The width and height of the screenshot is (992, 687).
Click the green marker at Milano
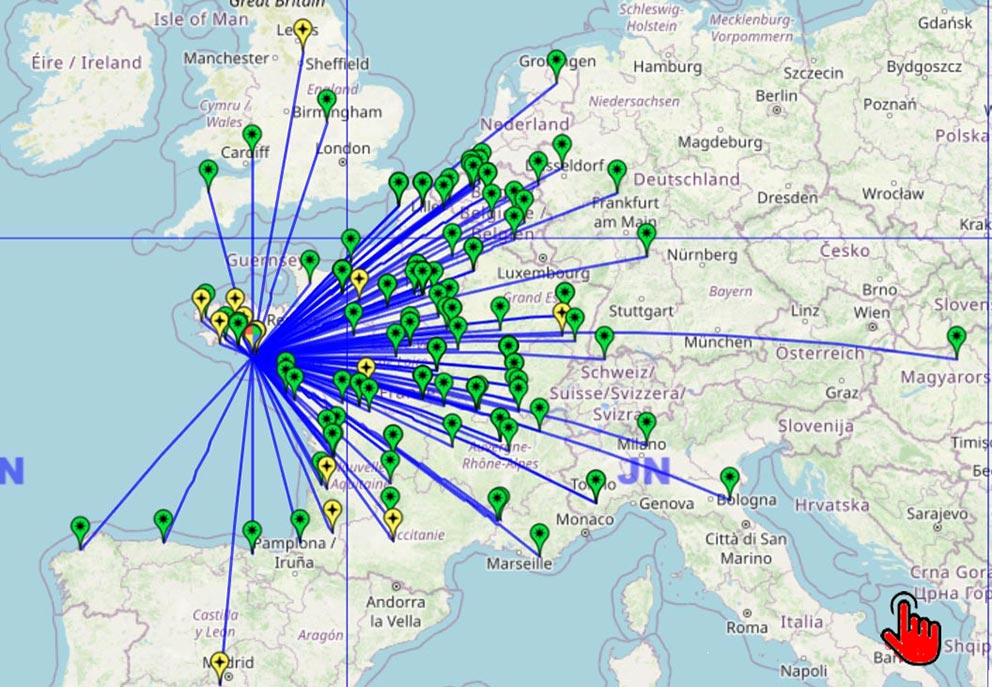[x=646, y=425]
